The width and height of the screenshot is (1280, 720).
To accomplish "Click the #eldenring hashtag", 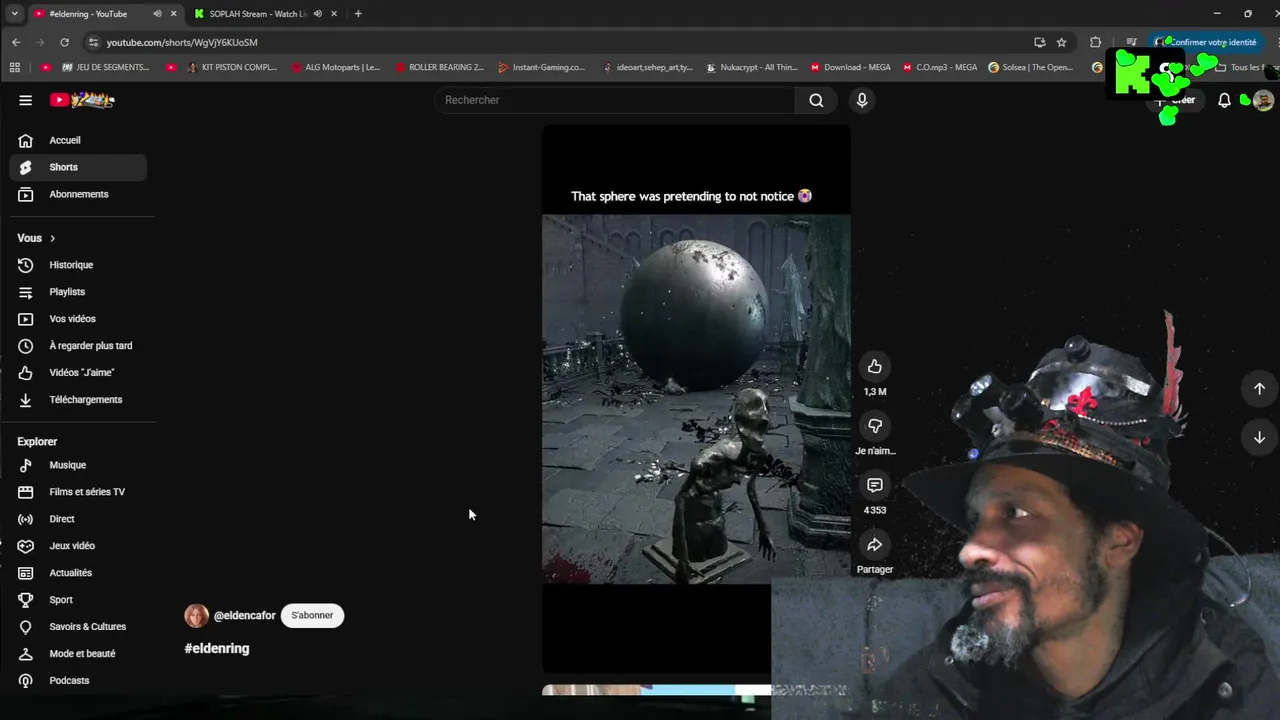I will (x=217, y=649).
